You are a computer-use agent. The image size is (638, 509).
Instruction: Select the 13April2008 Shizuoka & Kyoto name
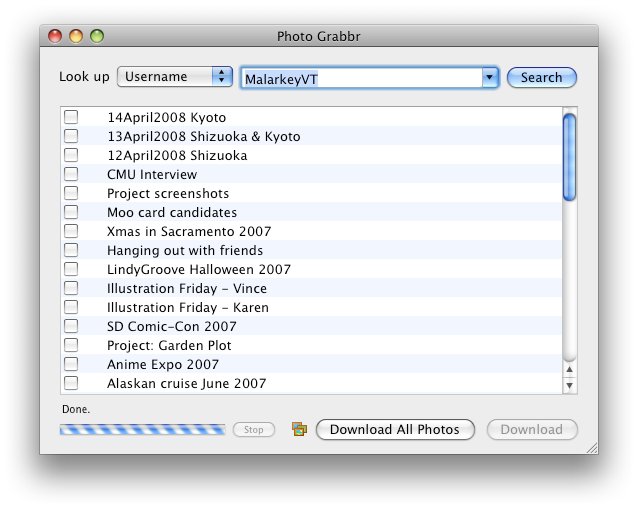pyautogui.click(x=204, y=137)
